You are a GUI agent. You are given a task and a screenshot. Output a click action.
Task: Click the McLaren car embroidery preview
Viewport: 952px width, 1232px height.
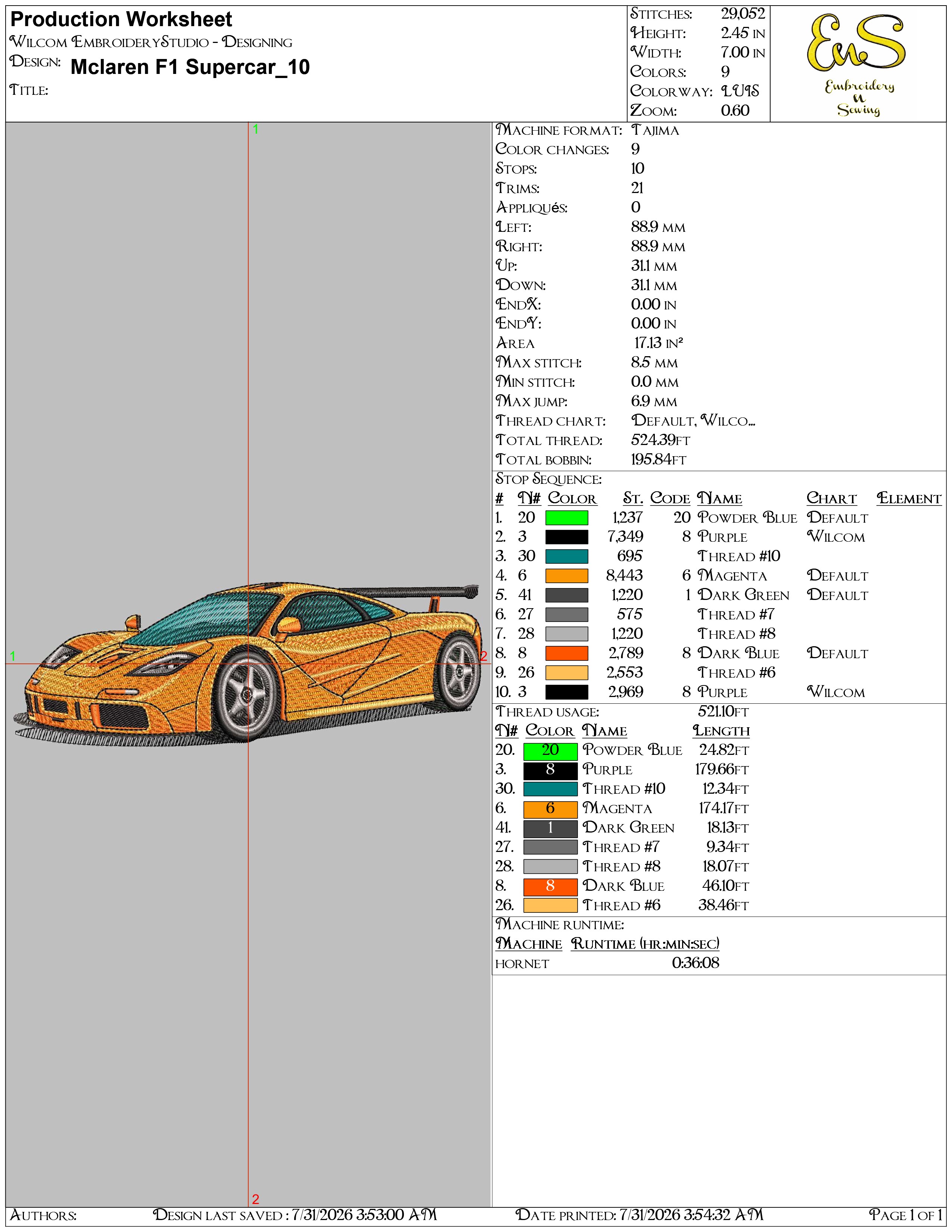pyautogui.click(x=249, y=664)
